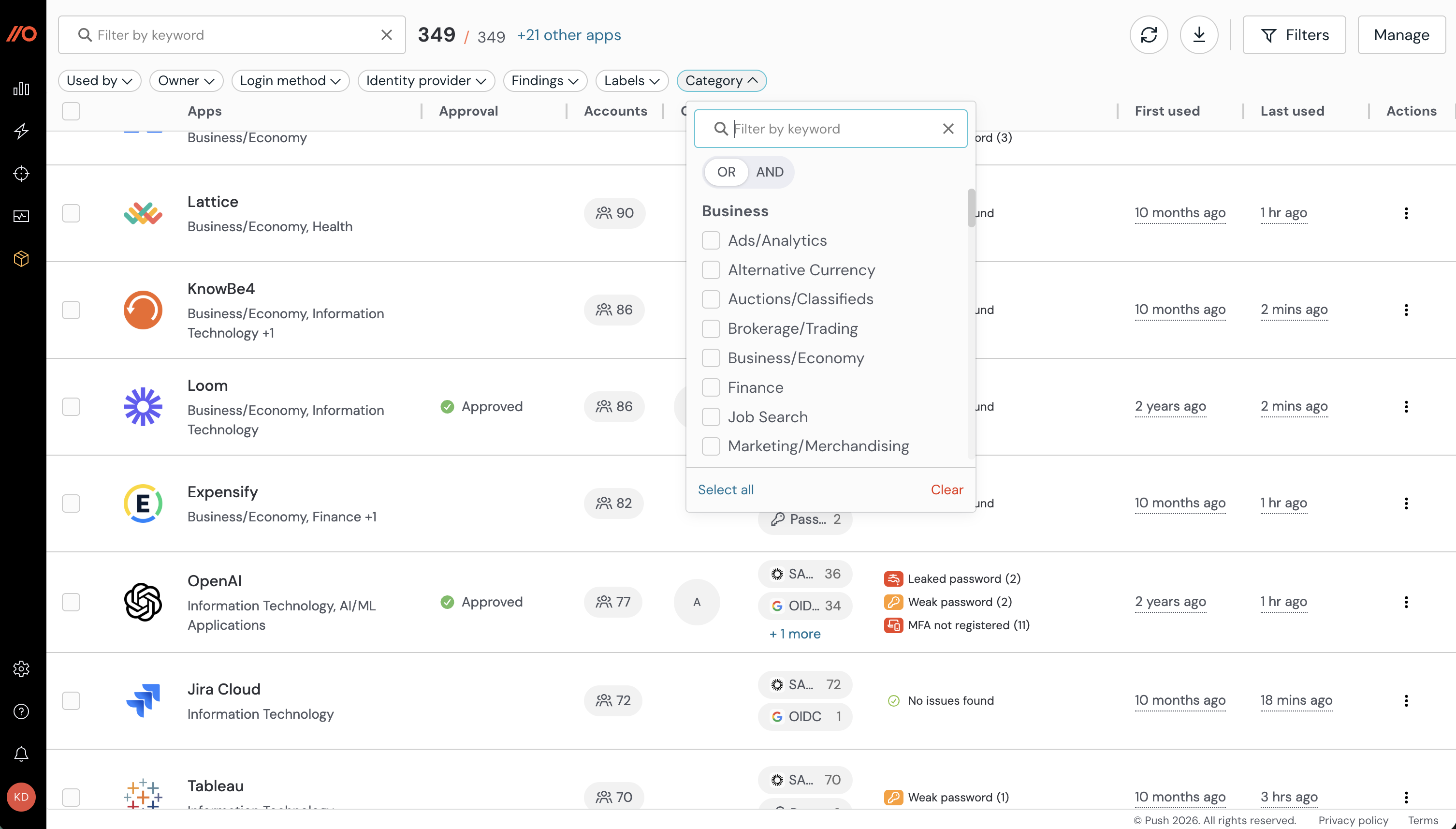Check the Auctions/Classifieds checkbox
The width and height of the screenshot is (1456, 829).
pyautogui.click(x=711, y=299)
